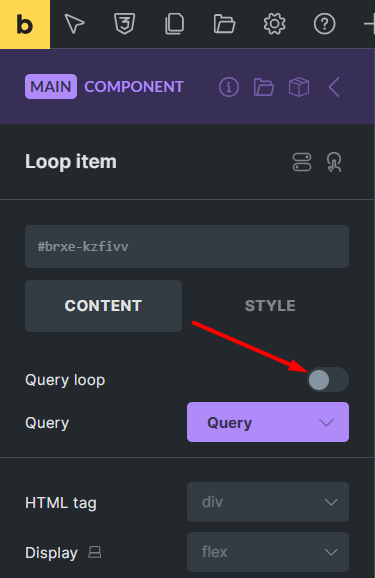Open element conditions icon beside Loop item

coord(302,162)
